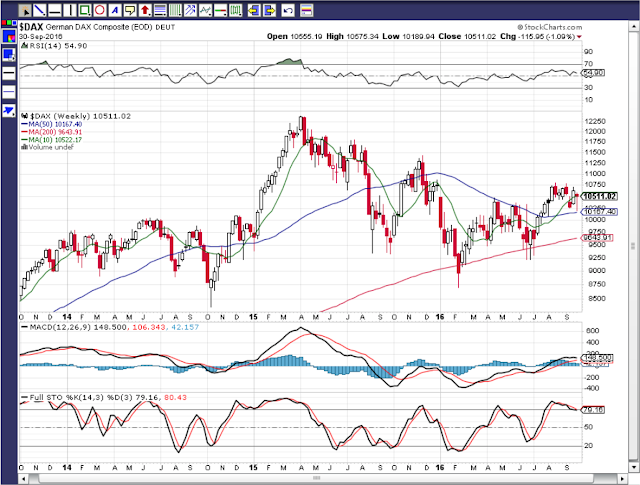Image resolution: width=640 pixels, height=485 pixels.
Task: Open the blue fill opacity options
Action: (x=9, y=55)
